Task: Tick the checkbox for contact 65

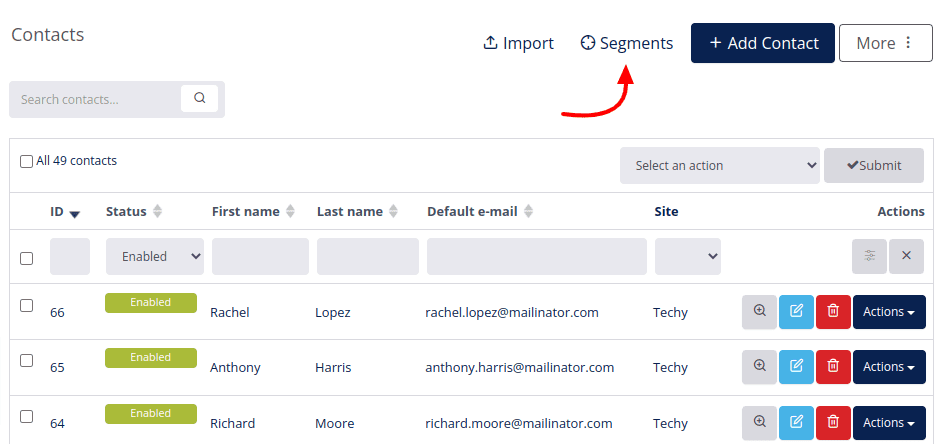Action: point(27,360)
